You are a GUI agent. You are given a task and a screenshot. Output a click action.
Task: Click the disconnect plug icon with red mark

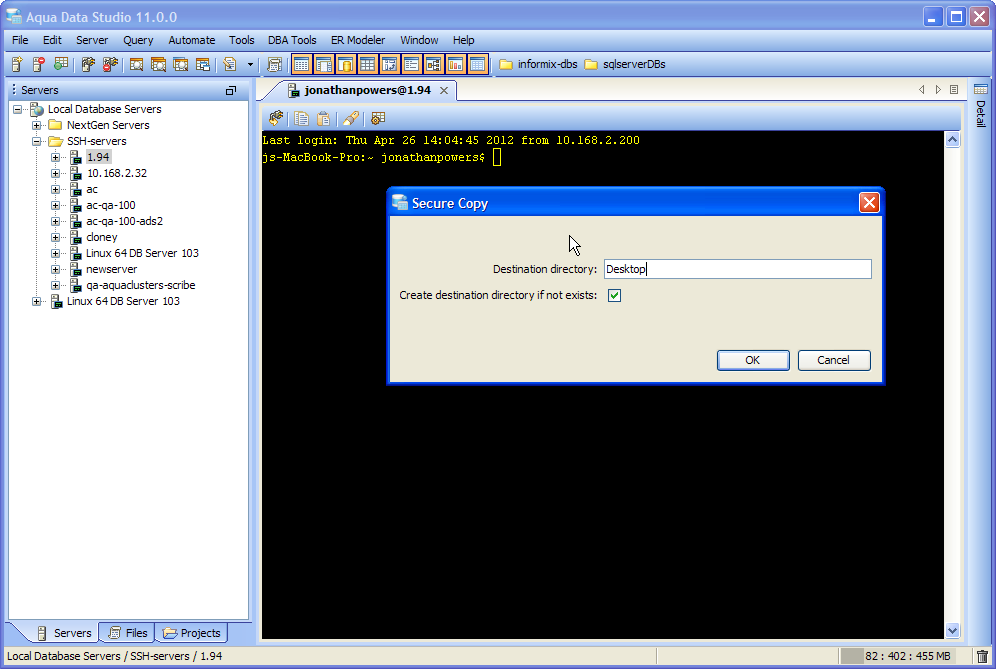110,64
